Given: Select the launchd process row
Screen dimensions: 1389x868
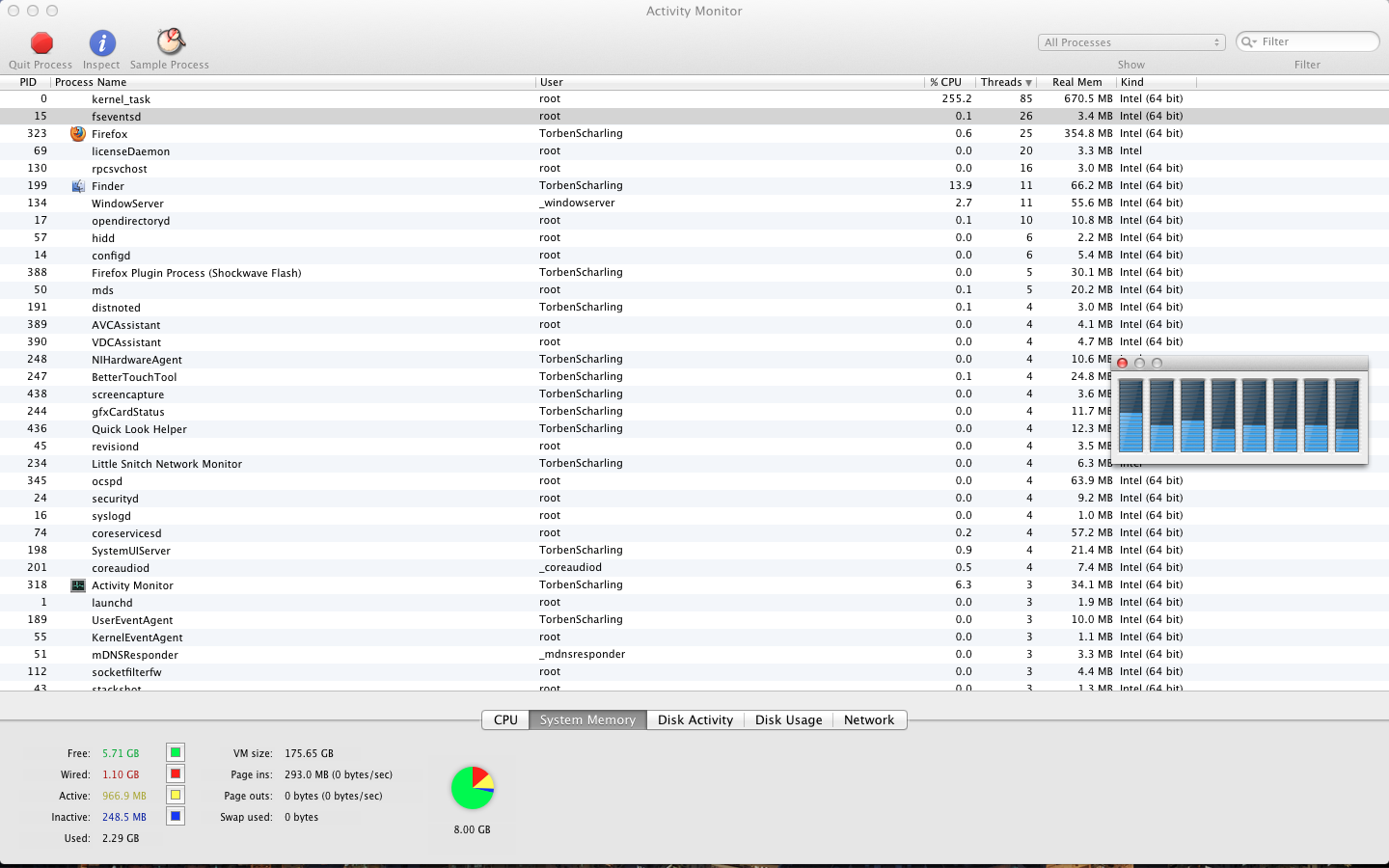Looking at the screenshot, I should pyautogui.click(x=694, y=602).
